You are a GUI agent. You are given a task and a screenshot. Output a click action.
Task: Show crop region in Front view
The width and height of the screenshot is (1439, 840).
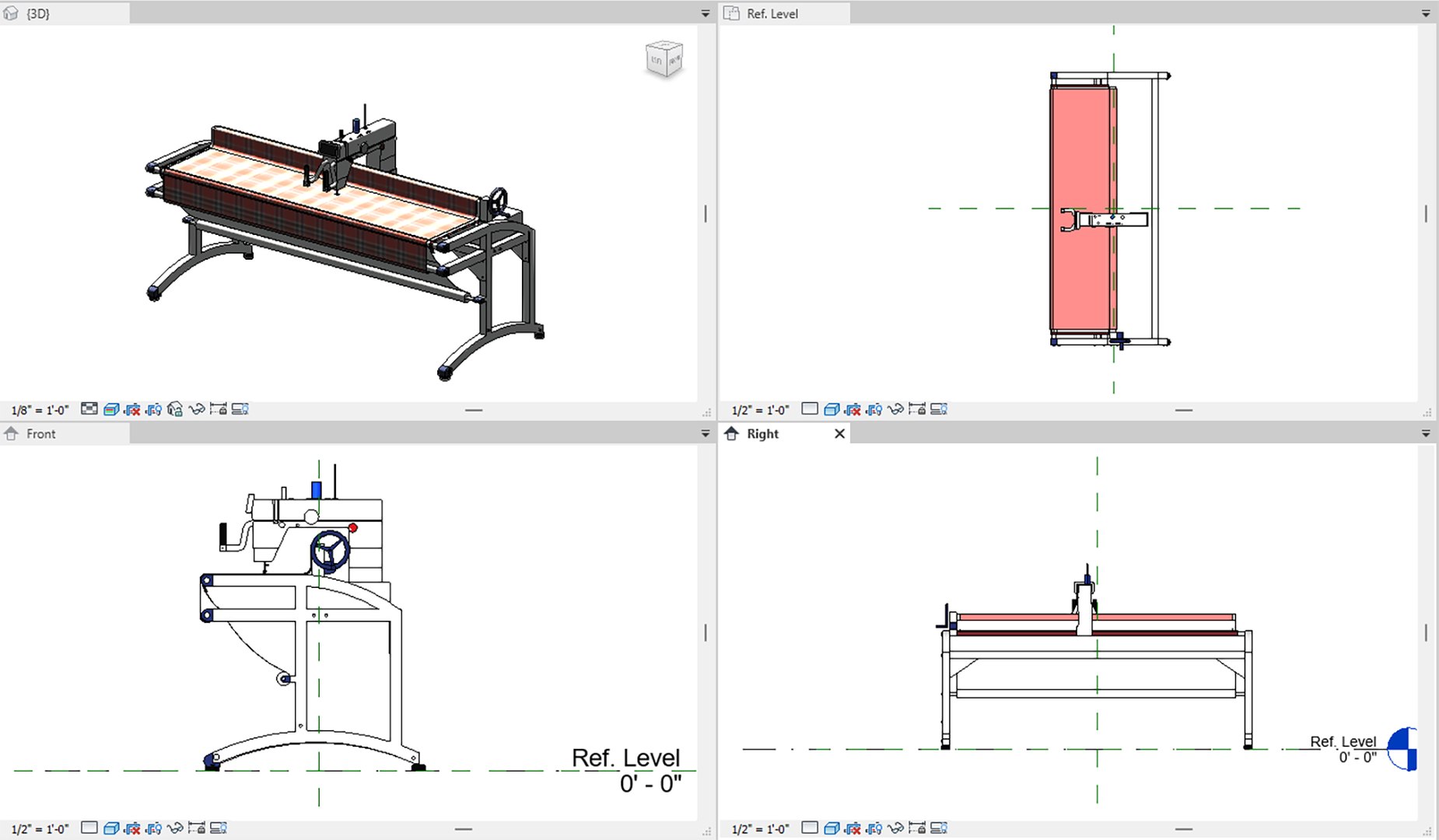pyautogui.click(x=153, y=828)
